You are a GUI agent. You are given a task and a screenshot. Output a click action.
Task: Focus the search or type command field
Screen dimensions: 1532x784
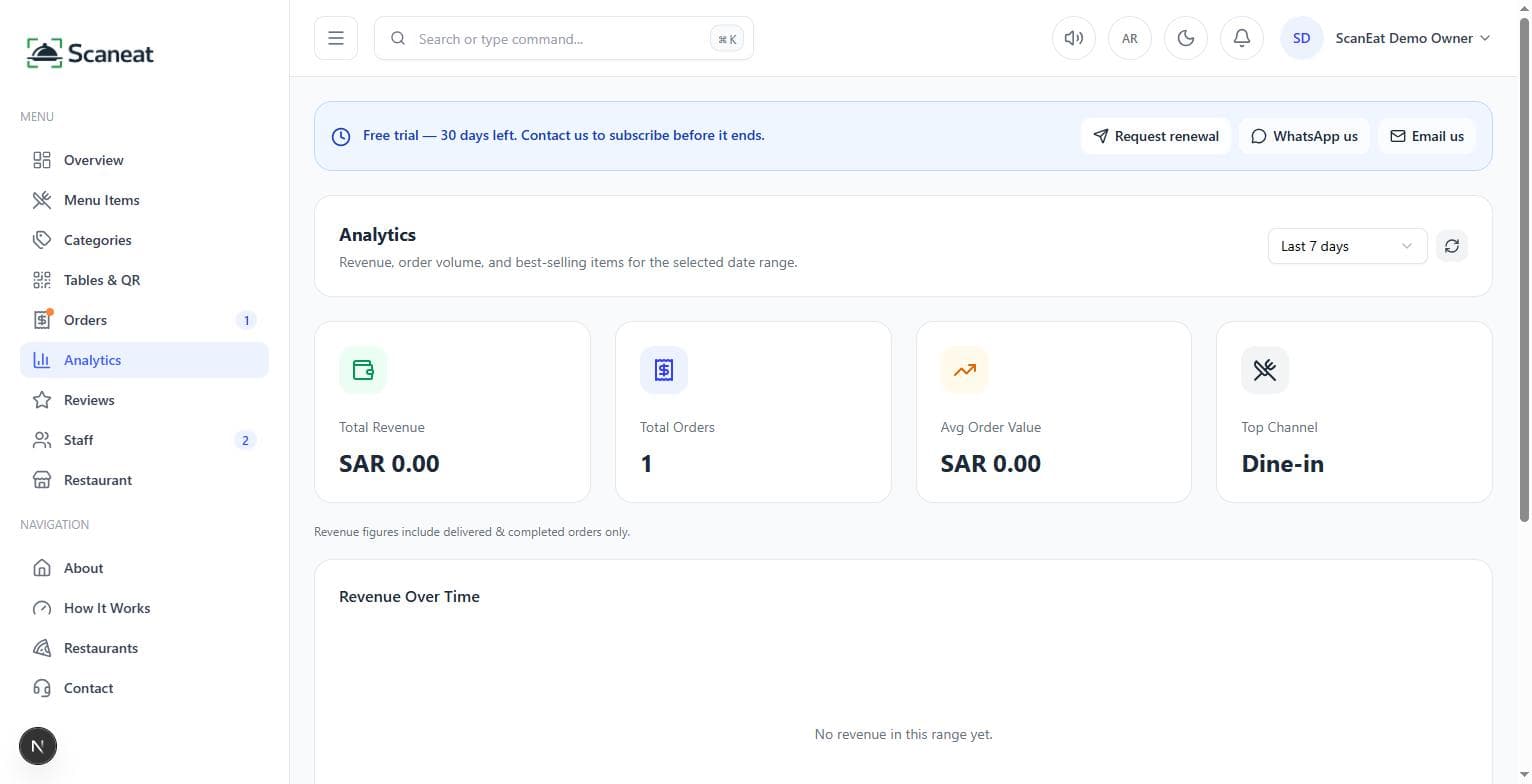(564, 38)
